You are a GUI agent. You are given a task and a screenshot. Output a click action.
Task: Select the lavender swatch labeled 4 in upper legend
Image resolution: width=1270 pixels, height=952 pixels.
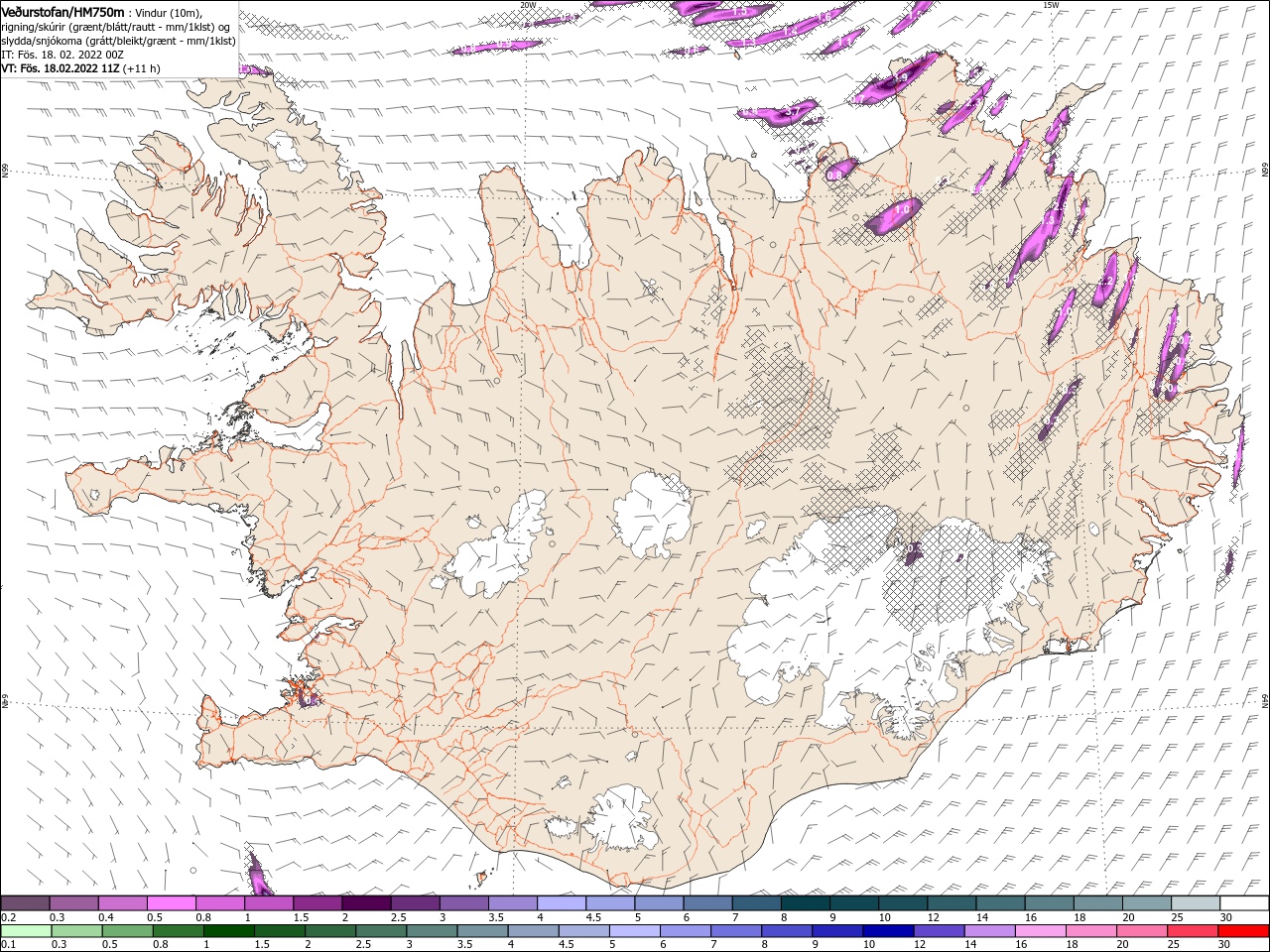click(562, 903)
